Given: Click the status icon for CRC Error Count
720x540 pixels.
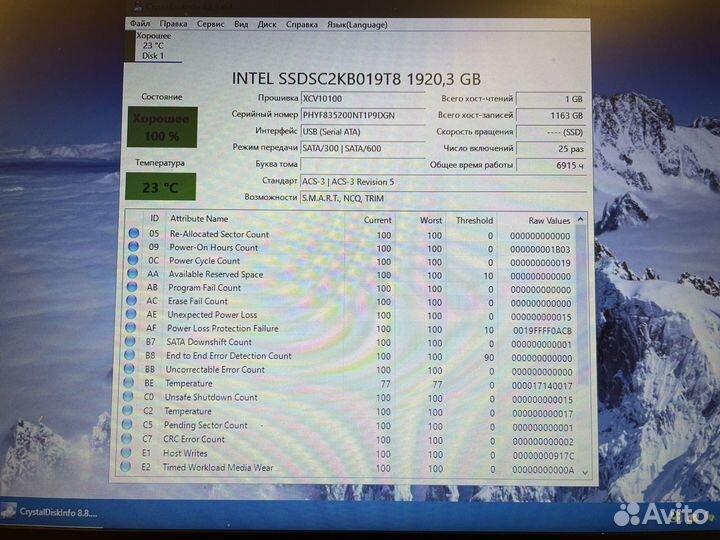Looking at the screenshot, I should tap(126, 439).
